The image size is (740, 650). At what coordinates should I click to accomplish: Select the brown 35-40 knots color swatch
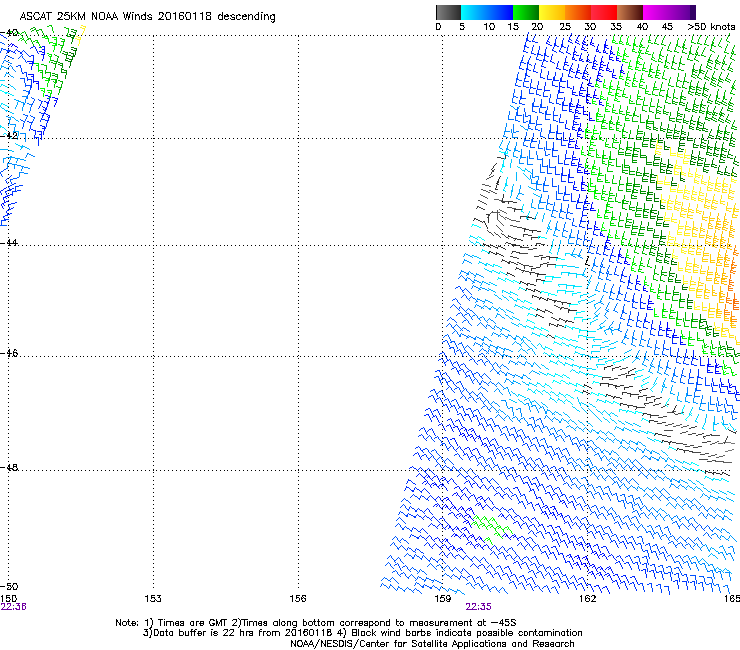pos(630,12)
